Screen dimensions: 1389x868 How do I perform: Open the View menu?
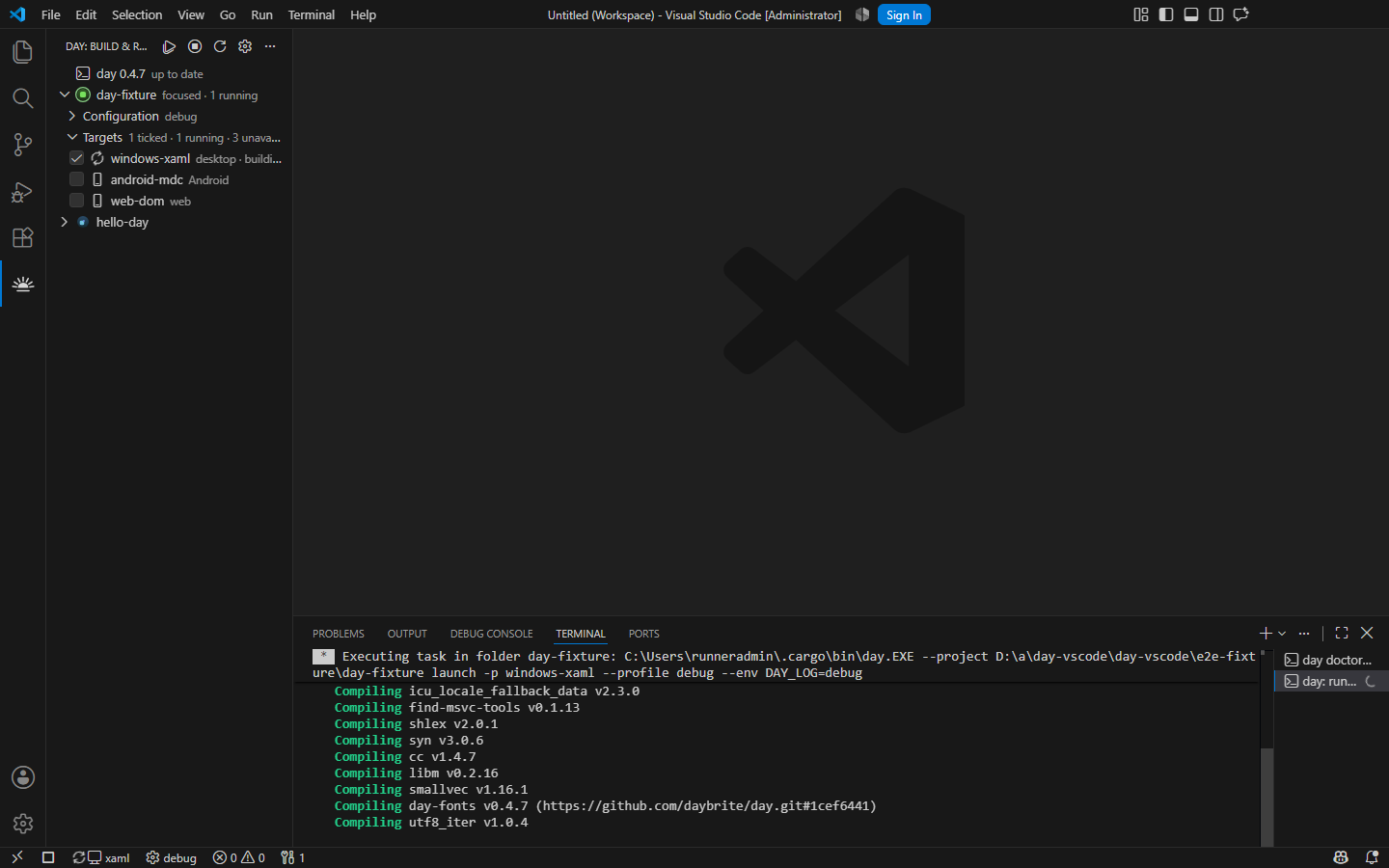click(x=191, y=14)
